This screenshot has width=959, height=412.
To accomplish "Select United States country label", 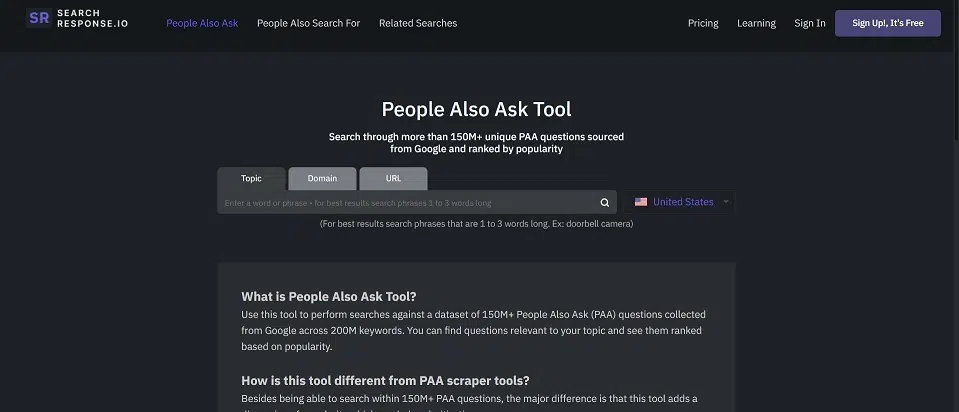I will tap(683, 202).
